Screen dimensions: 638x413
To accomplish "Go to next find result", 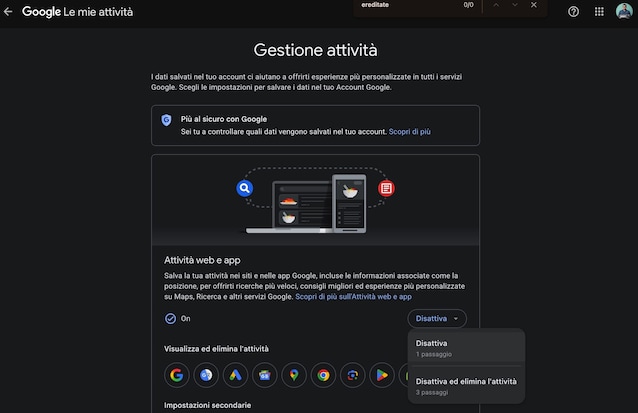I will coord(515,5).
